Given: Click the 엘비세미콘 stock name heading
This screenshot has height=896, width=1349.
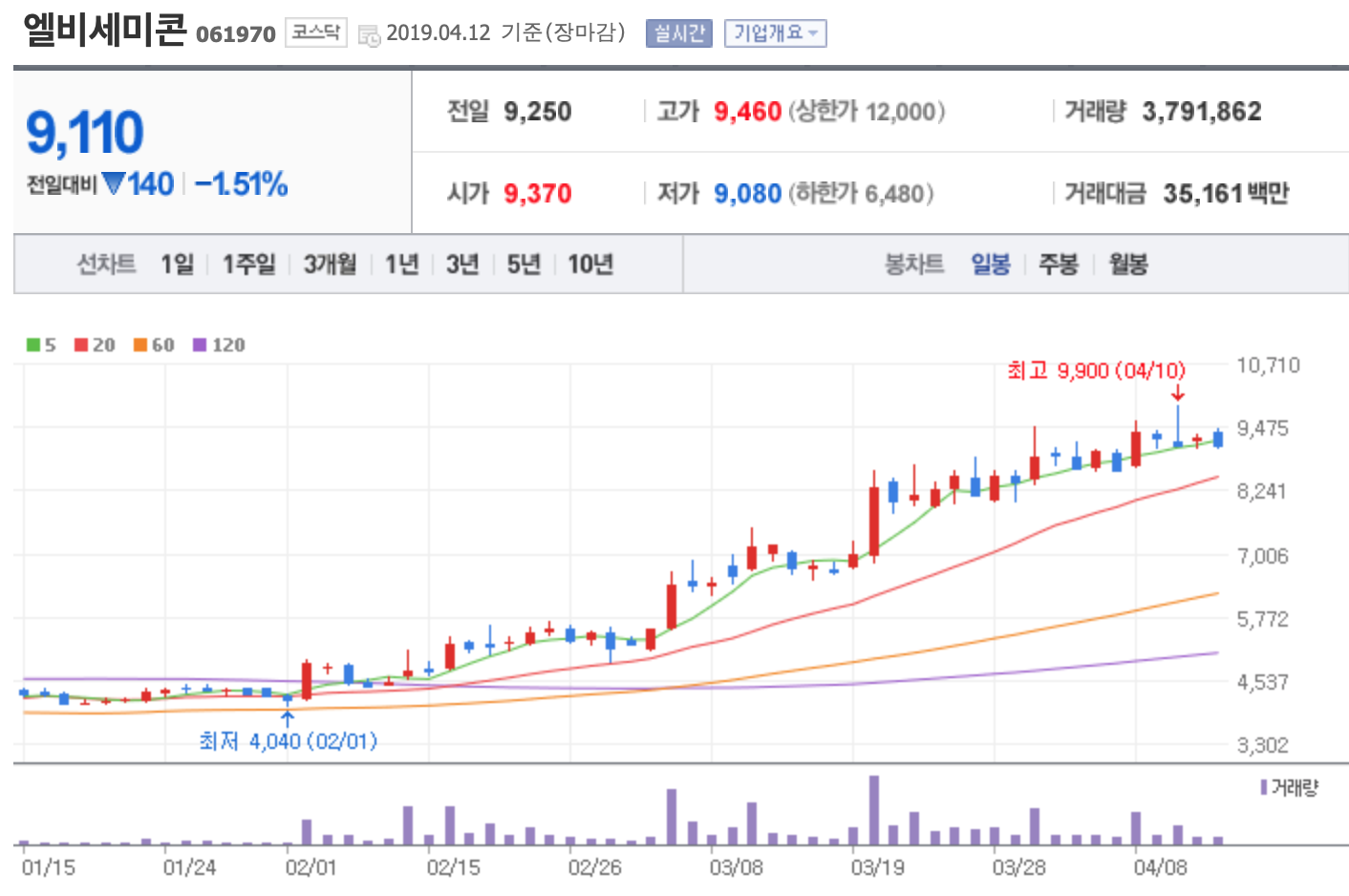Looking at the screenshot, I should (105, 30).
